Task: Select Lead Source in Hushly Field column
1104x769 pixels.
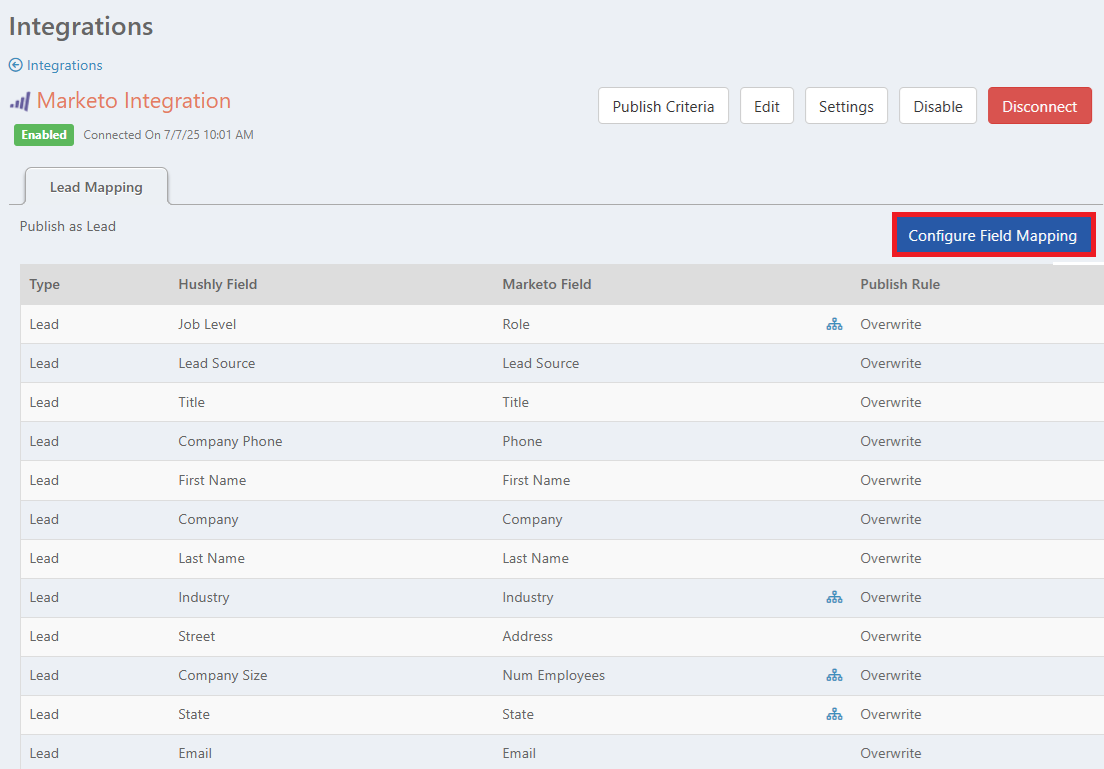Action: click(217, 363)
